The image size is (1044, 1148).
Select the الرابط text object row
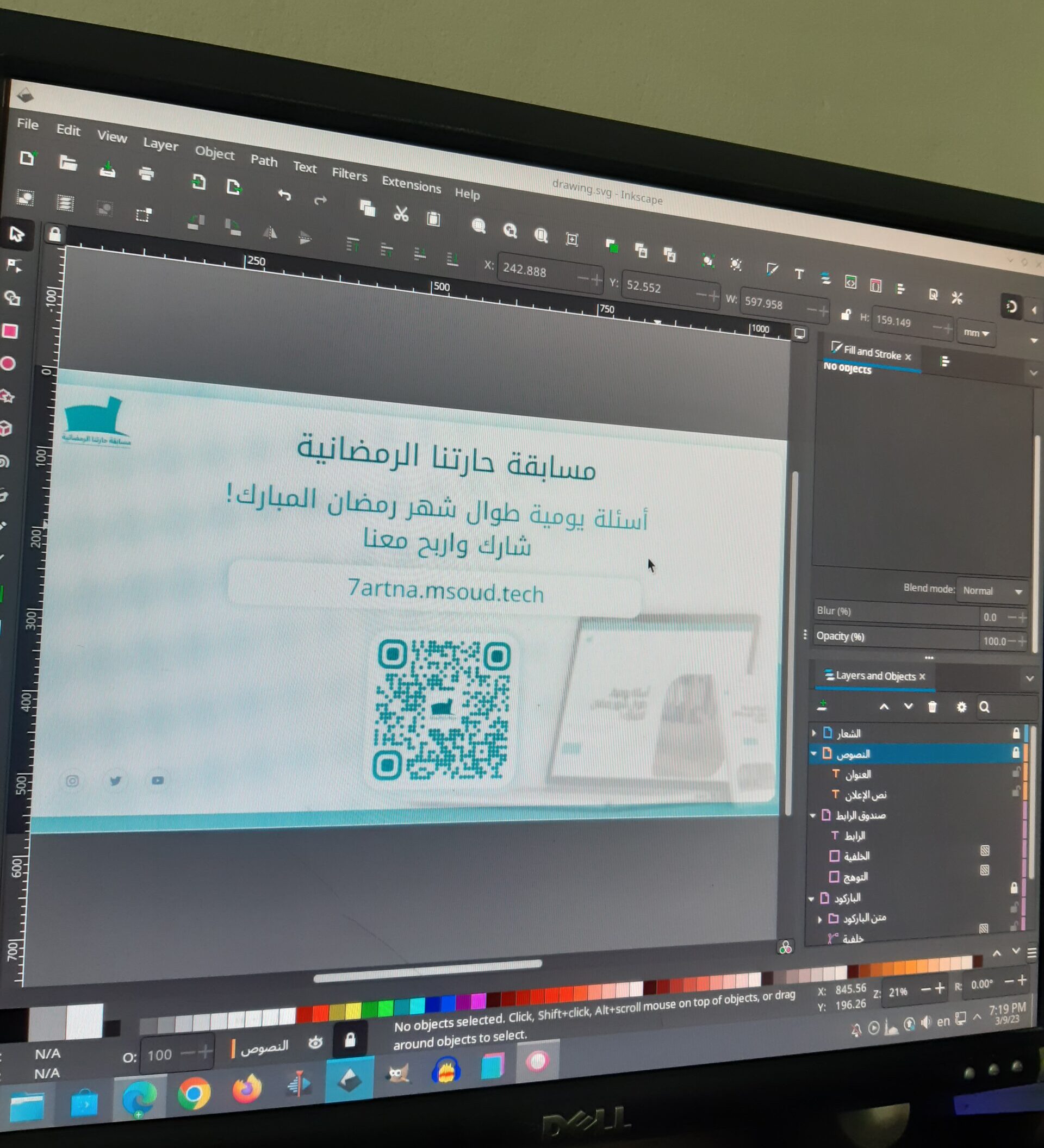(x=916, y=835)
